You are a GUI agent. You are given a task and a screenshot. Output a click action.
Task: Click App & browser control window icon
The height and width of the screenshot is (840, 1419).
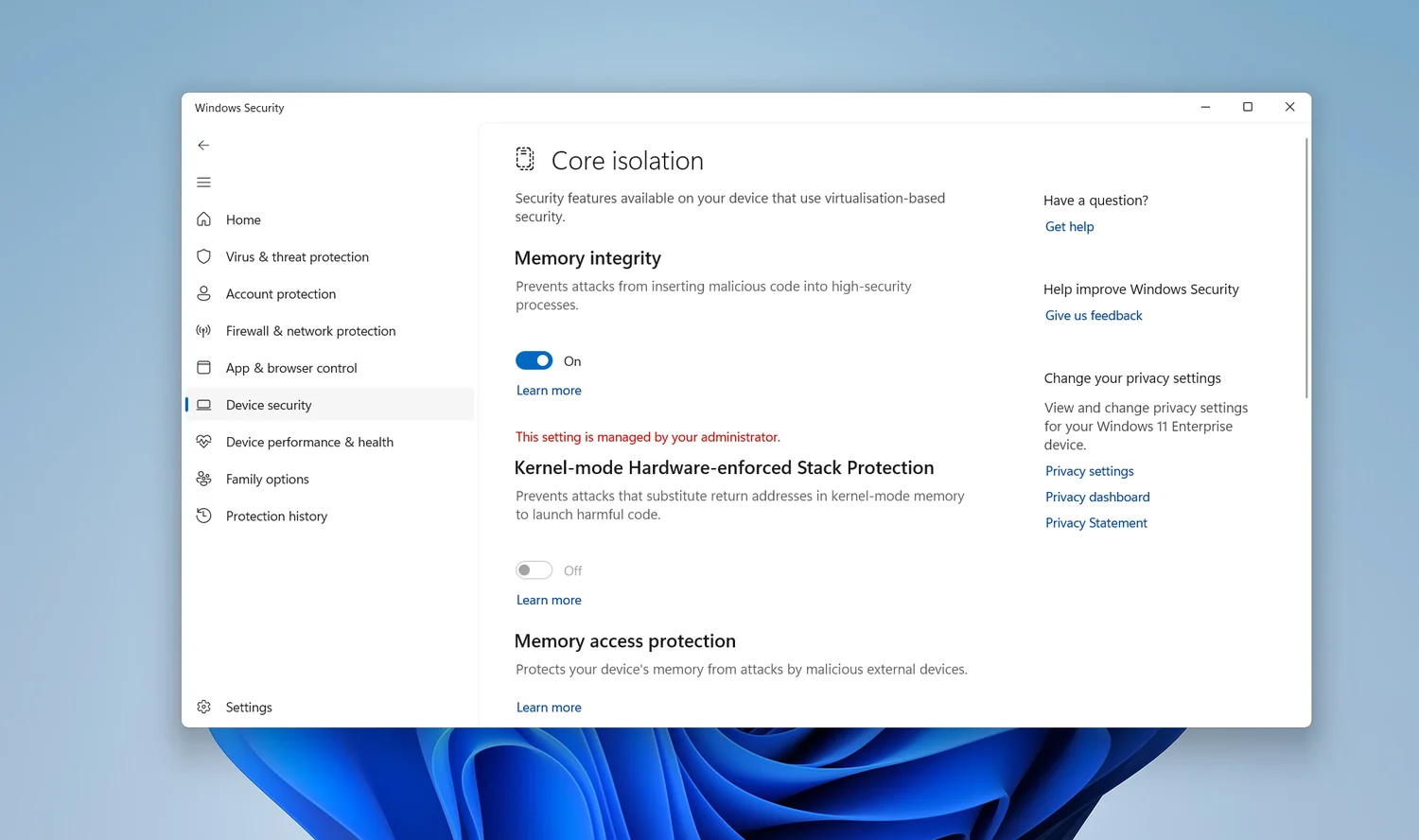(x=203, y=368)
